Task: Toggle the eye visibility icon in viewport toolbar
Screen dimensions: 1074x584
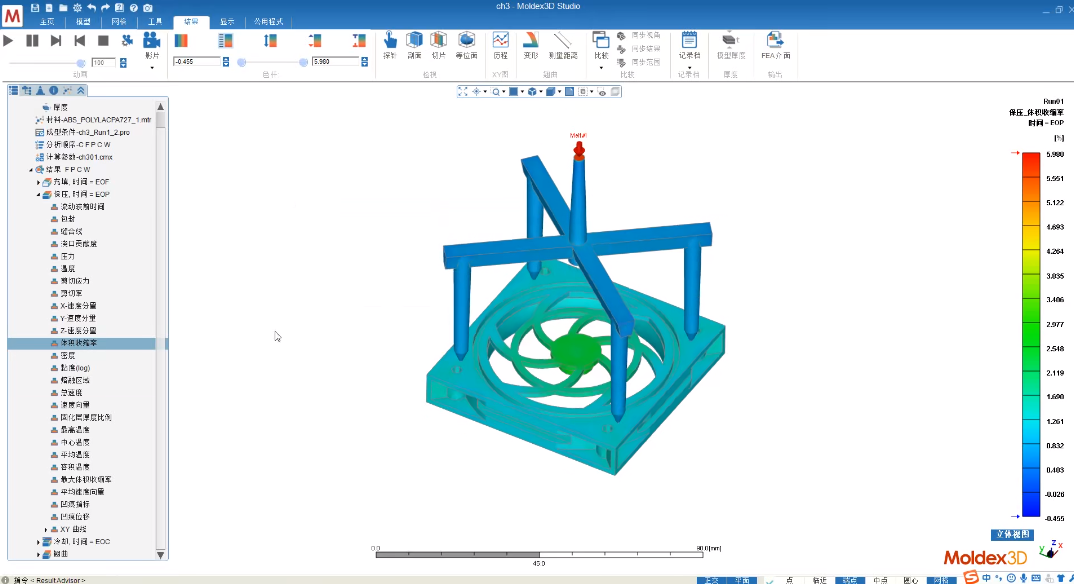Action: point(602,92)
